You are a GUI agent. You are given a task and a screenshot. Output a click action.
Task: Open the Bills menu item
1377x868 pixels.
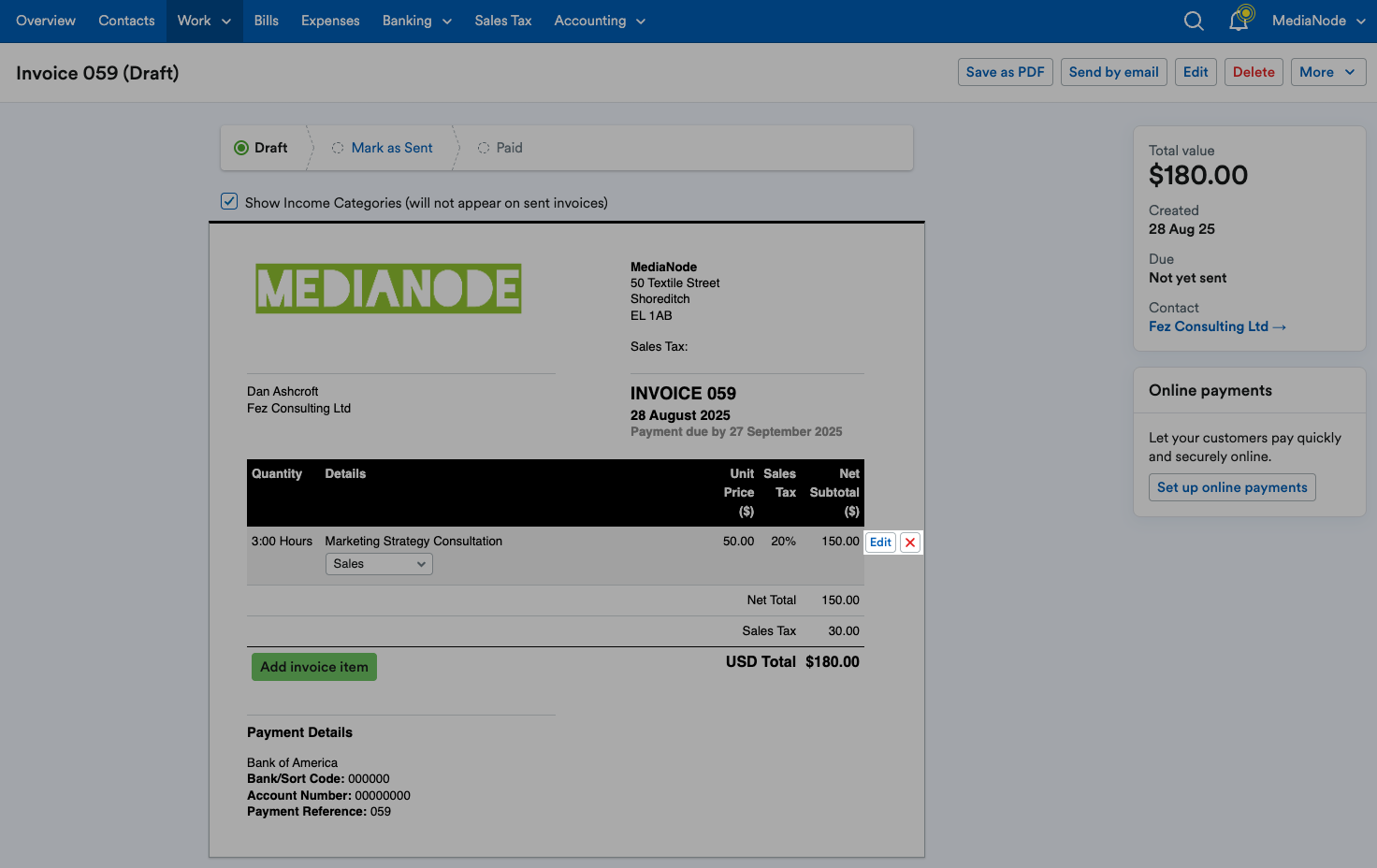pyautogui.click(x=267, y=21)
